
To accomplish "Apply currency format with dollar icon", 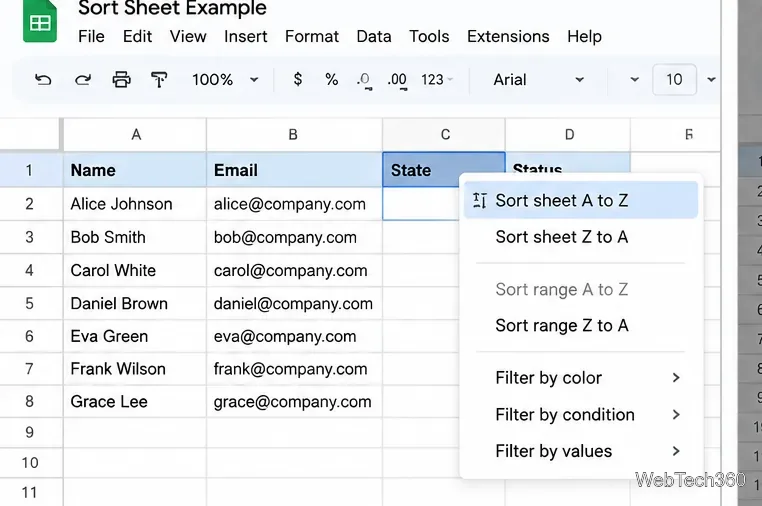I will (298, 79).
